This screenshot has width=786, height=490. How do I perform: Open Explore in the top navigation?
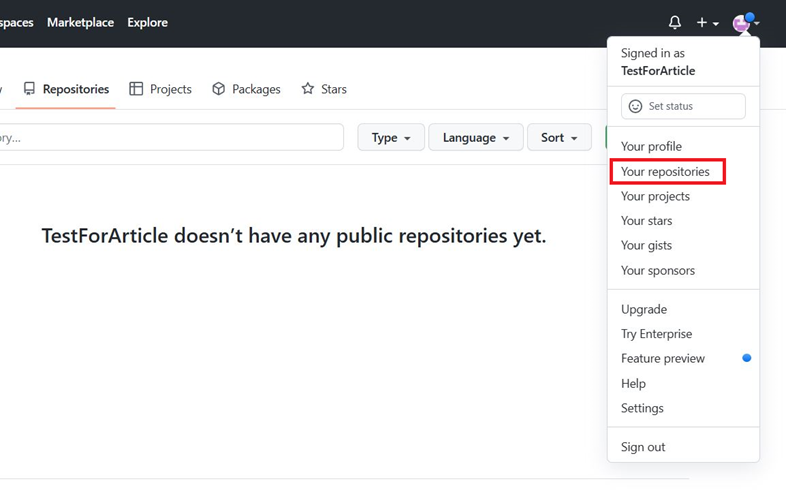tap(147, 23)
